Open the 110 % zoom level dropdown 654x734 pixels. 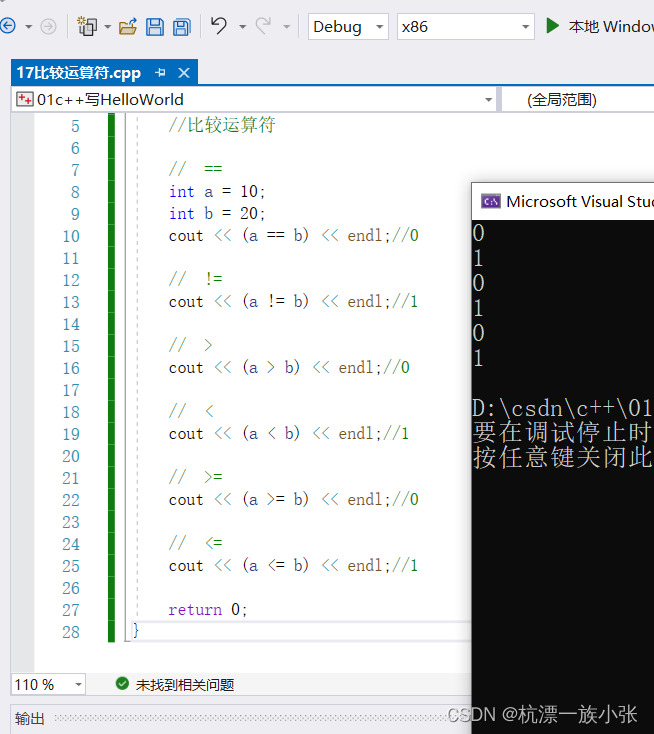(x=48, y=685)
